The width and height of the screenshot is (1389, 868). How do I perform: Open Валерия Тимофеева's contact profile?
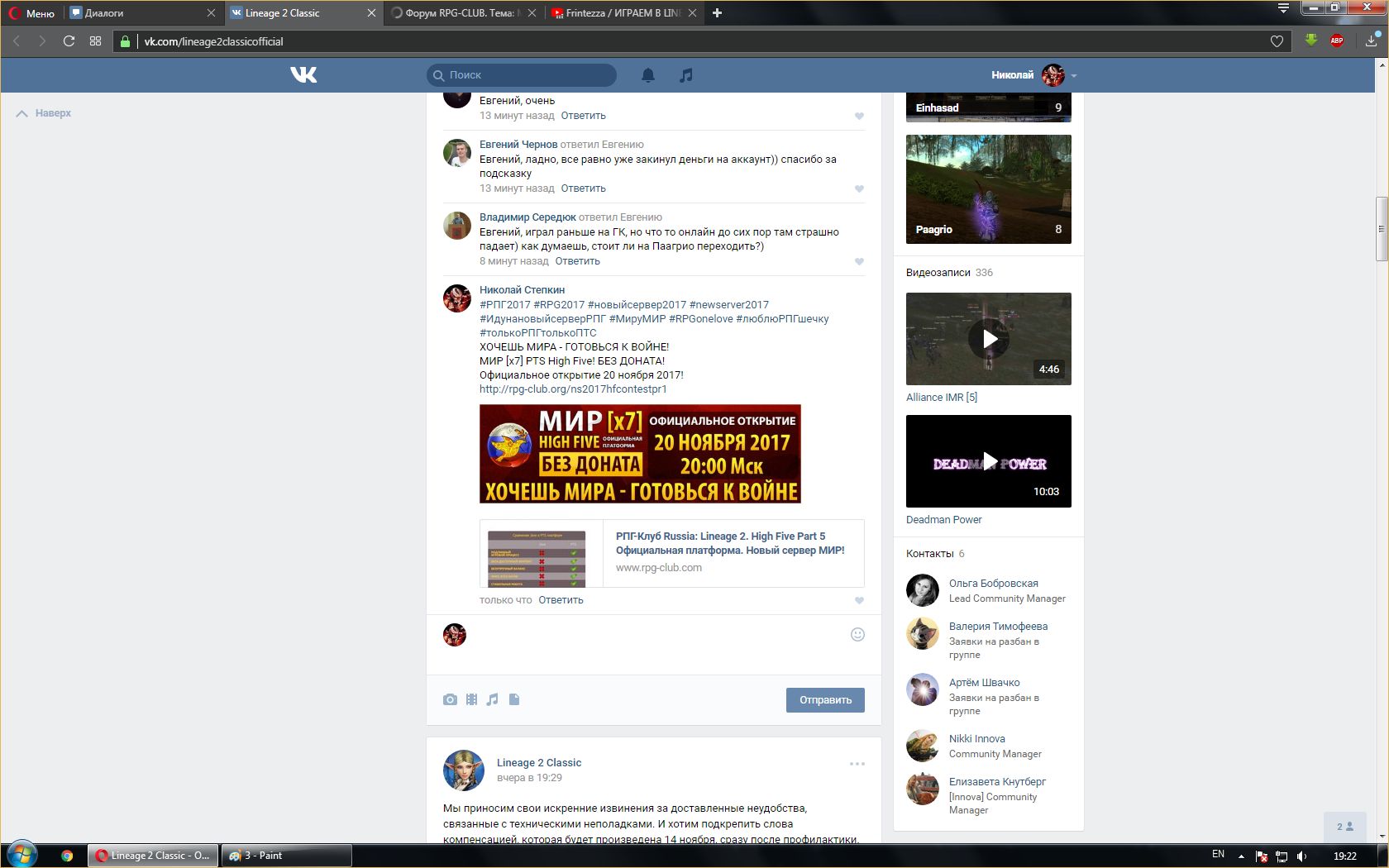tap(998, 627)
